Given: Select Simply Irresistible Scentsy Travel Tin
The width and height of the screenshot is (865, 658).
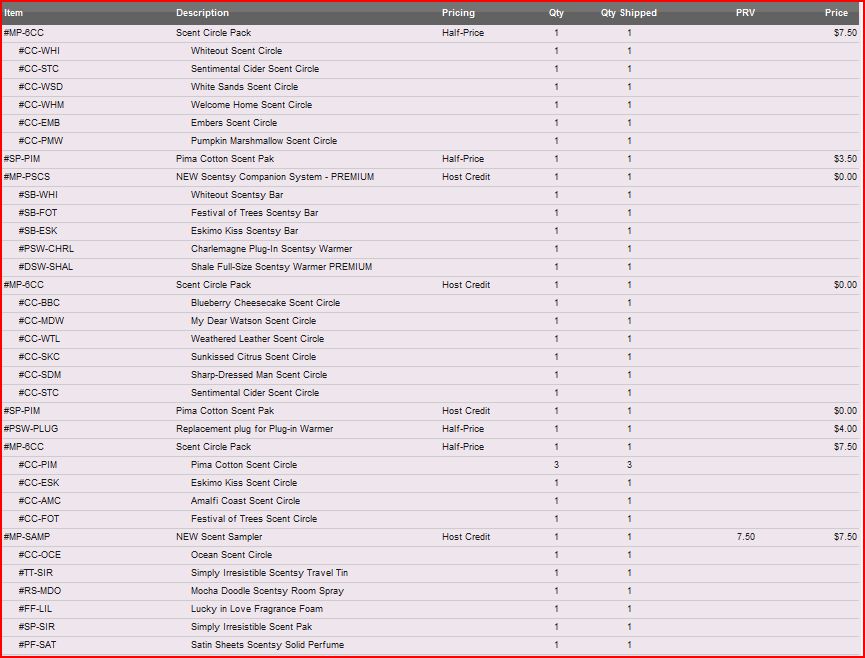Looking at the screenshot, I should pos(270,573).
